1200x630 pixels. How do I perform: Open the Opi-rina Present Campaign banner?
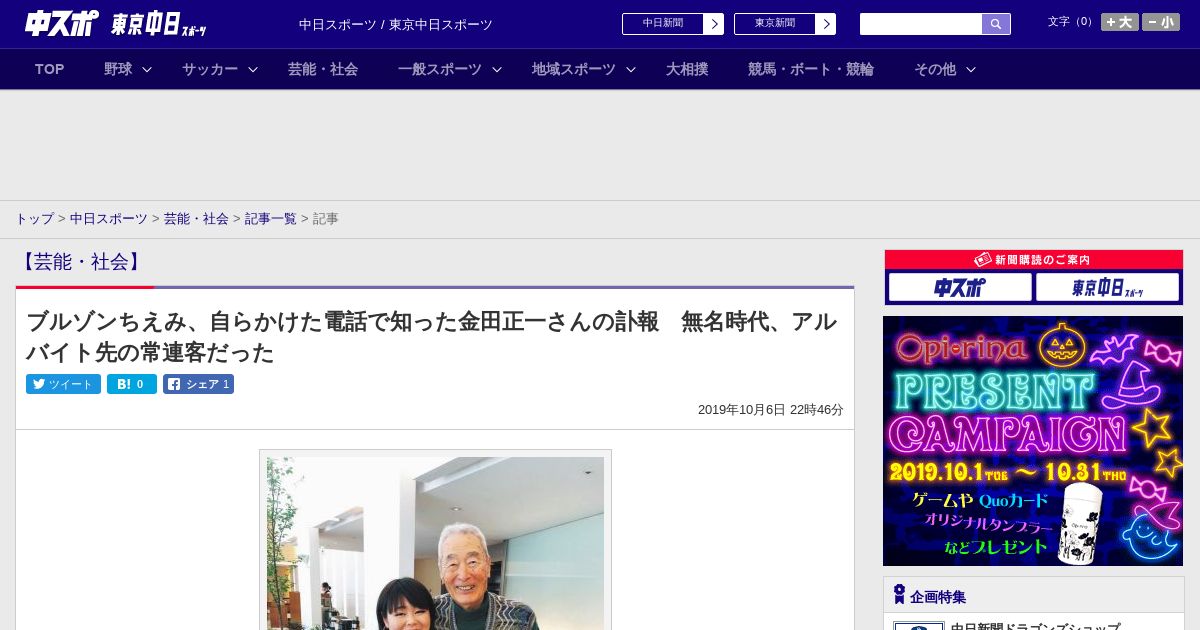[1032, 441]
